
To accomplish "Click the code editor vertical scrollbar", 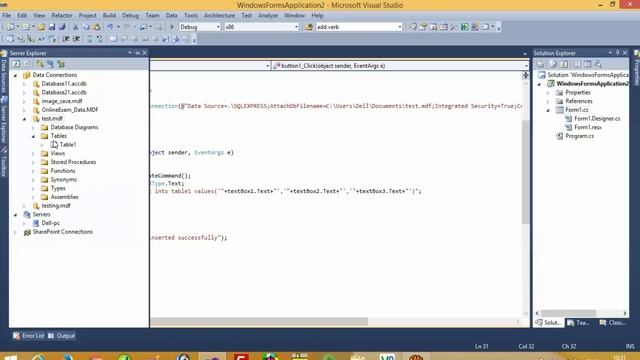I will point(525,172).
